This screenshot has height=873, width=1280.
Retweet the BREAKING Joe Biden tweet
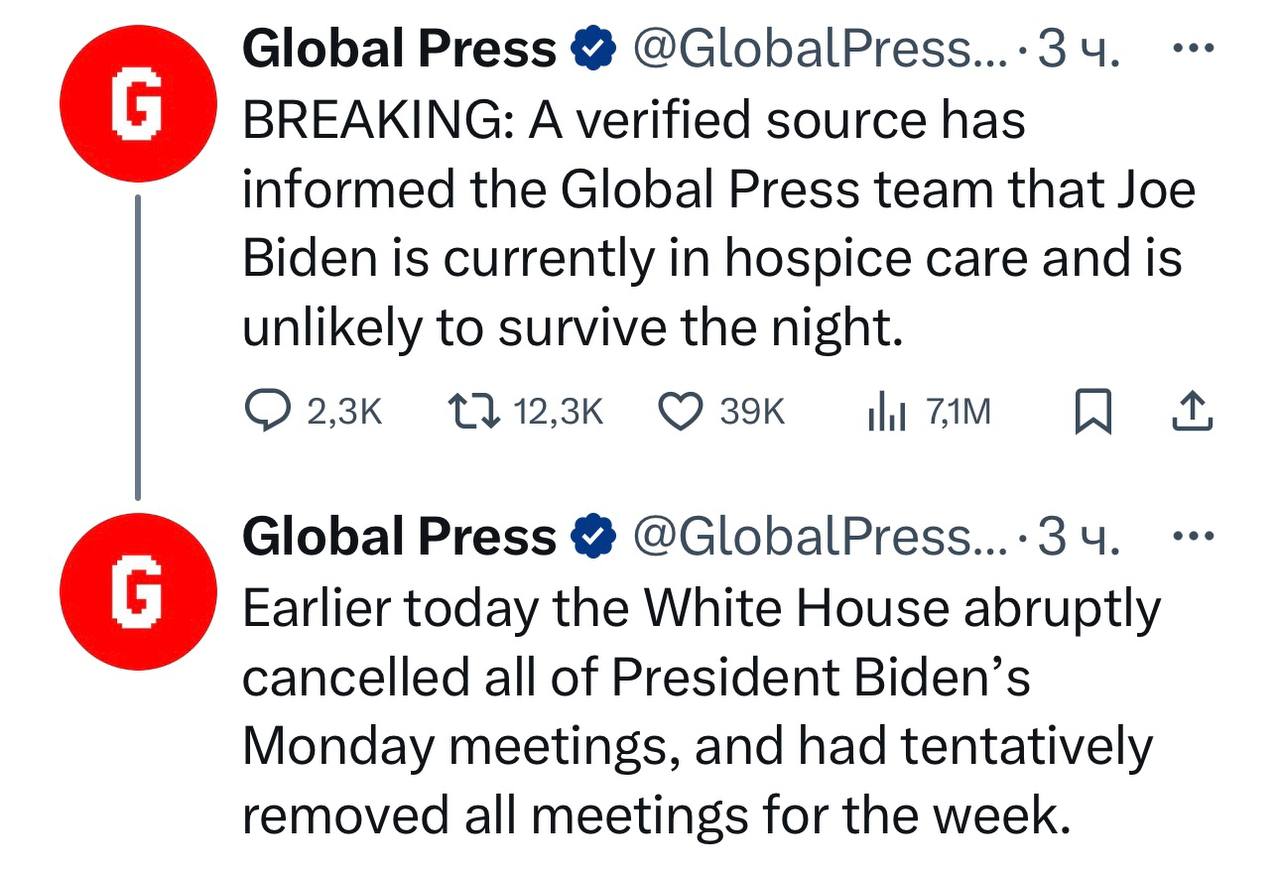[526, 412]
